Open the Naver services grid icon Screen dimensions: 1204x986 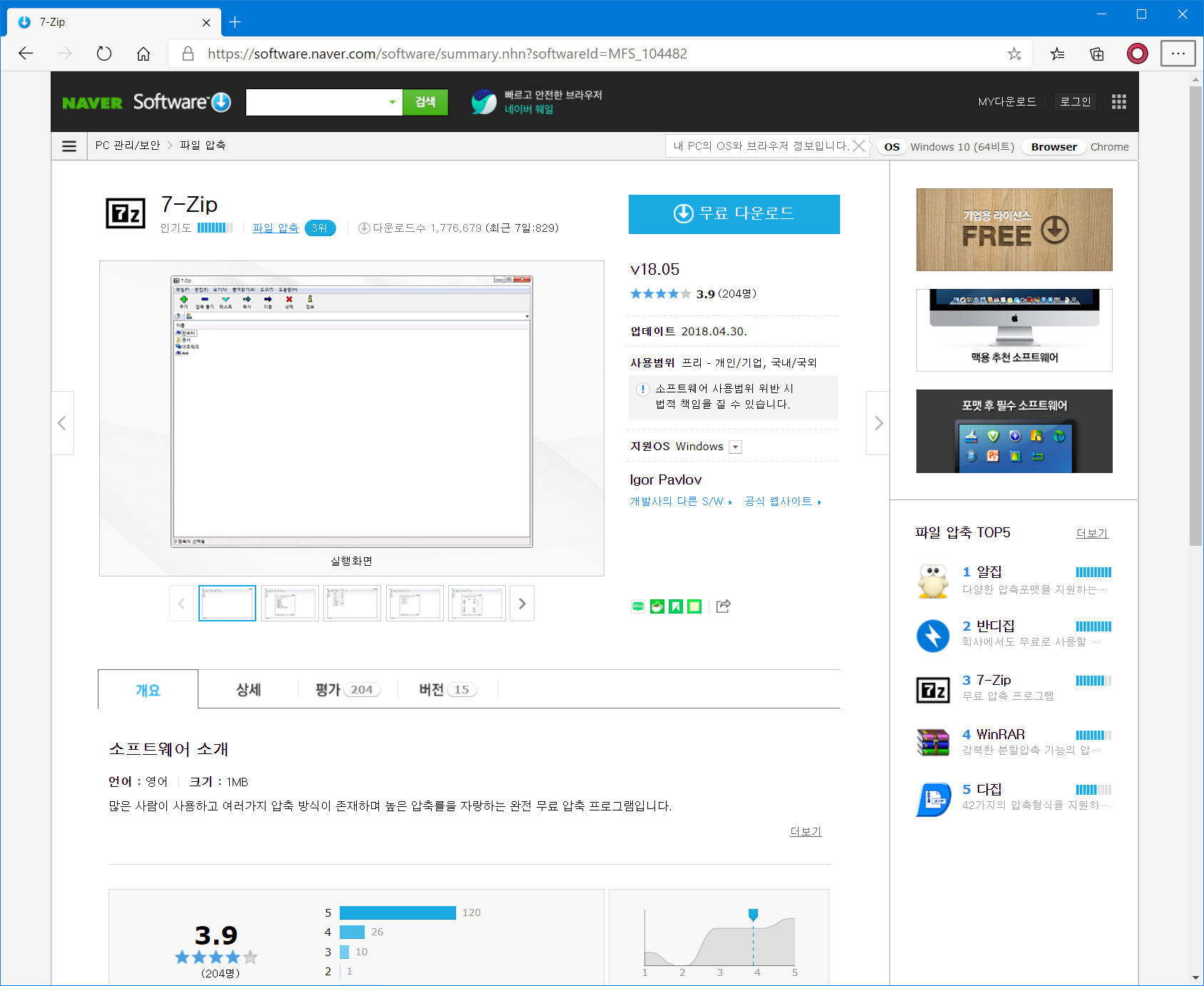1118,102
